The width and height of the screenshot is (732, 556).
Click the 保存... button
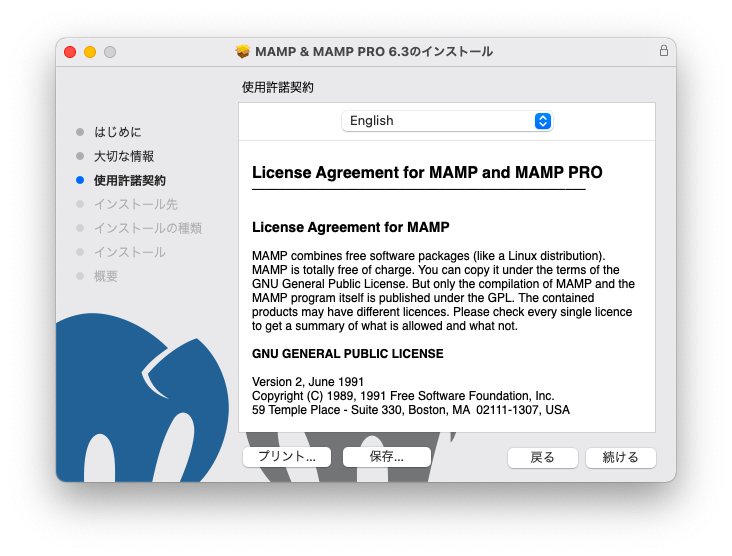387,457
